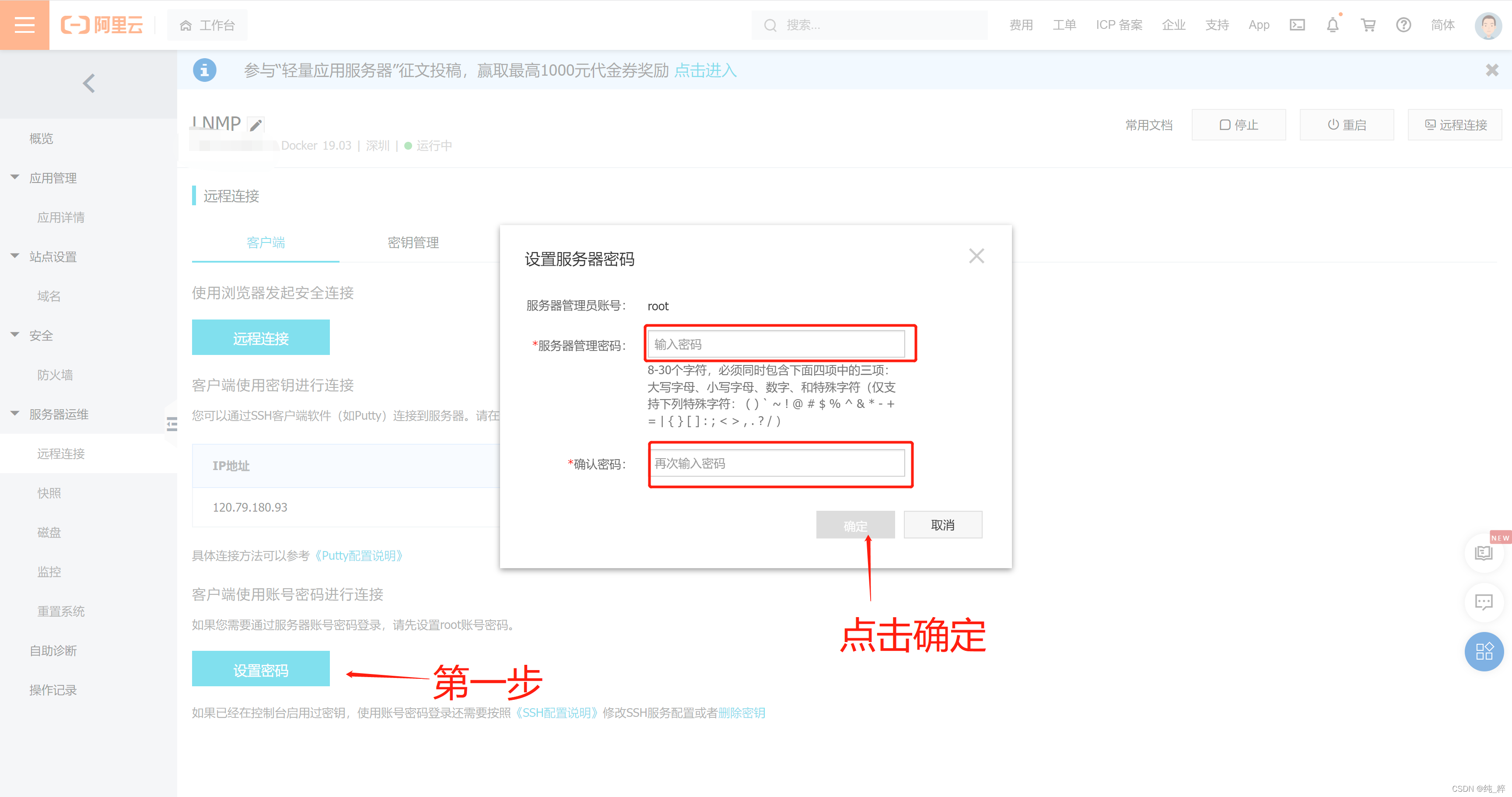Open 常用文档 link

(x=1149, y=124)
